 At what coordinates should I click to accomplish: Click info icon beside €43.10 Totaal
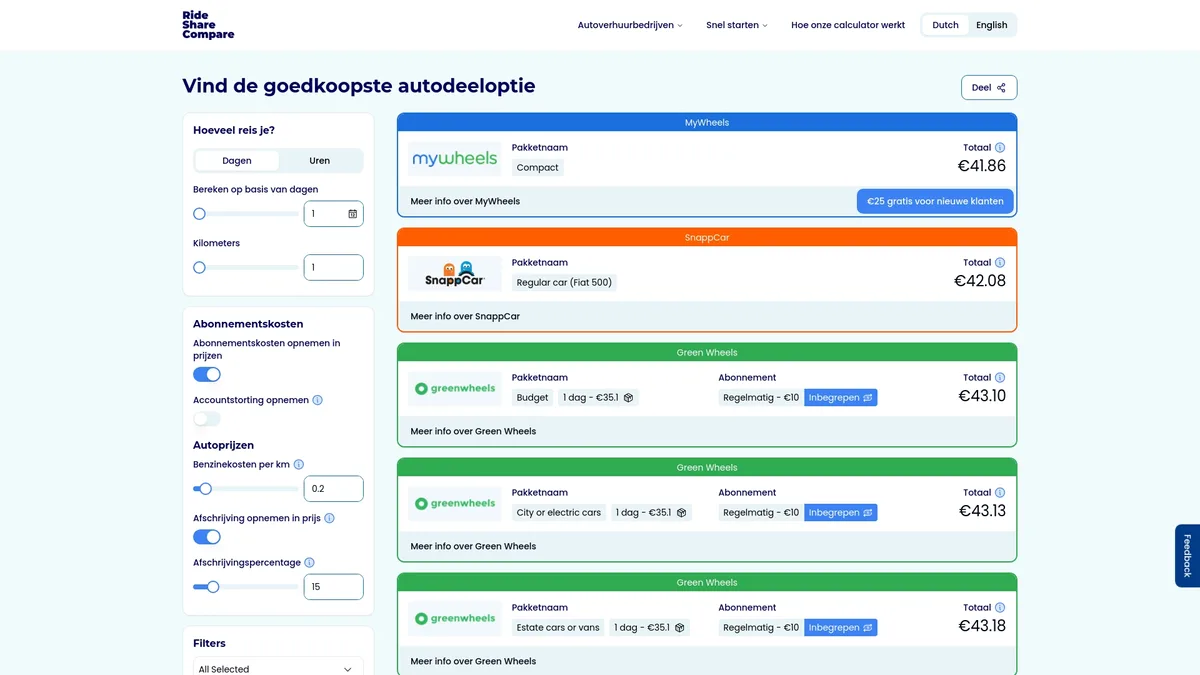pyautogui.click(x=1000, y=378)
